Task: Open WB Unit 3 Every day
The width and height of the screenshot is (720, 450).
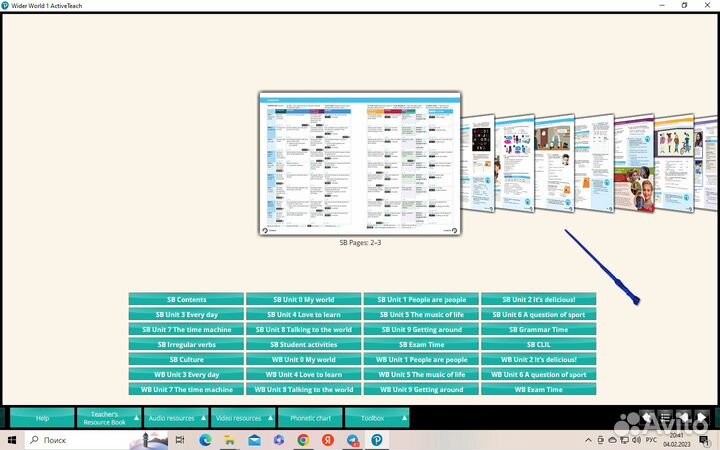Action: coord(186,374)
